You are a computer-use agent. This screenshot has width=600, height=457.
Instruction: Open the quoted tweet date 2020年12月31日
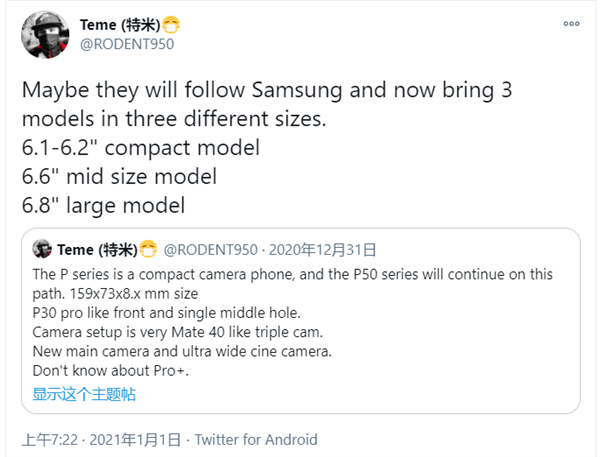pos(321,248)
